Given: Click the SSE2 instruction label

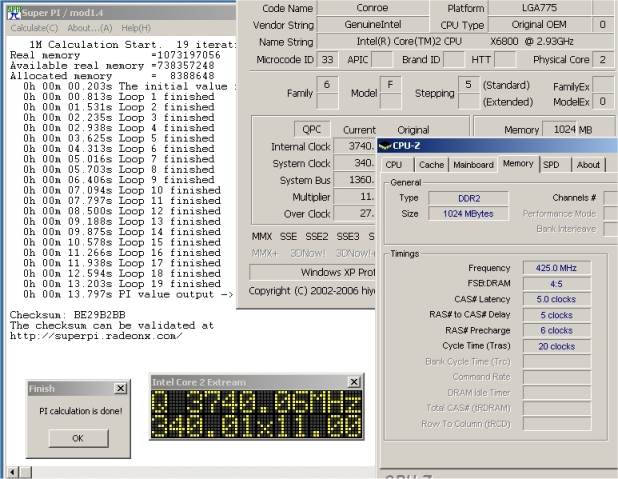Looking at the screenshot, I should pos(316,237).
